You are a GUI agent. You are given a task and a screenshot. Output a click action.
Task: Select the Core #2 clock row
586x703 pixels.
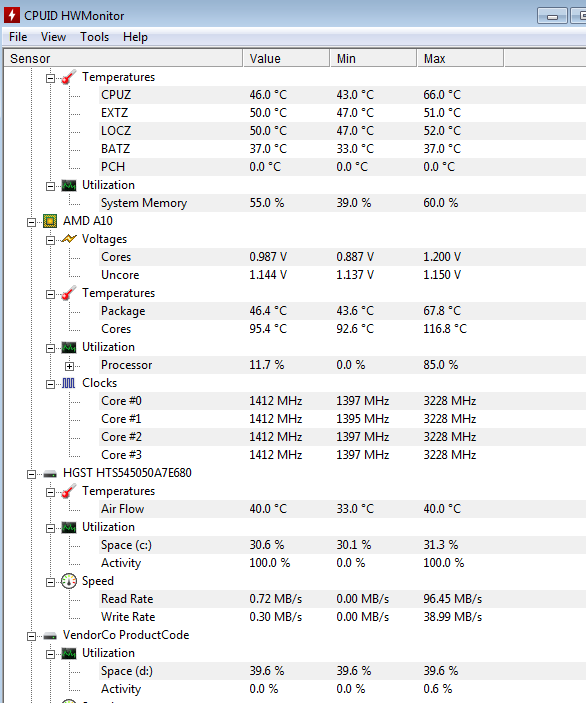pos(343,437)
